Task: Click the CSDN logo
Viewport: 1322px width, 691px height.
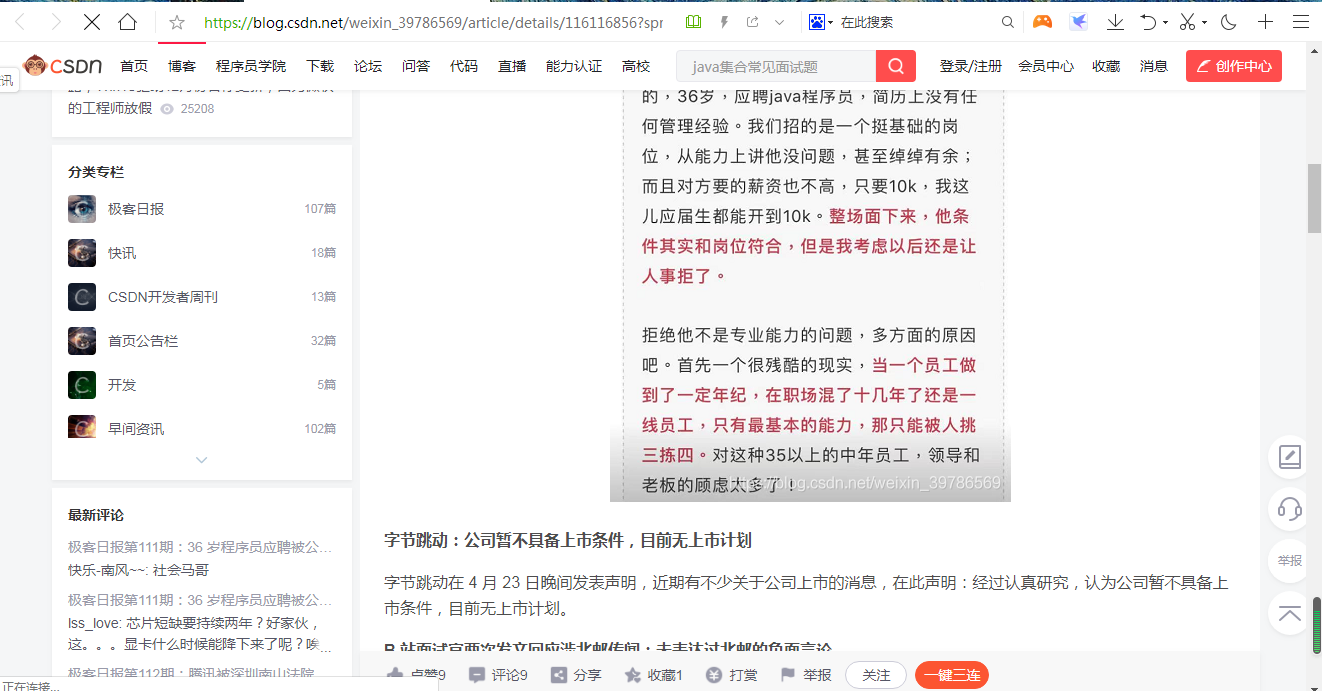Action: click(x=63, y=66)
